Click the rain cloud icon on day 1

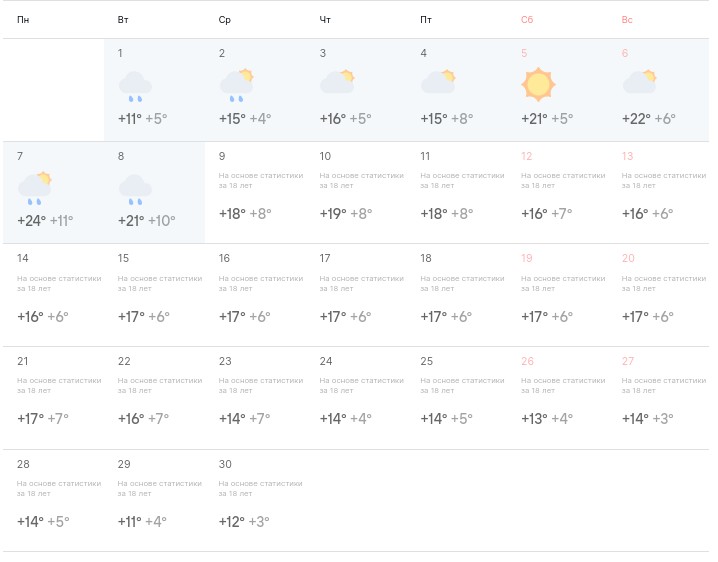135,86
